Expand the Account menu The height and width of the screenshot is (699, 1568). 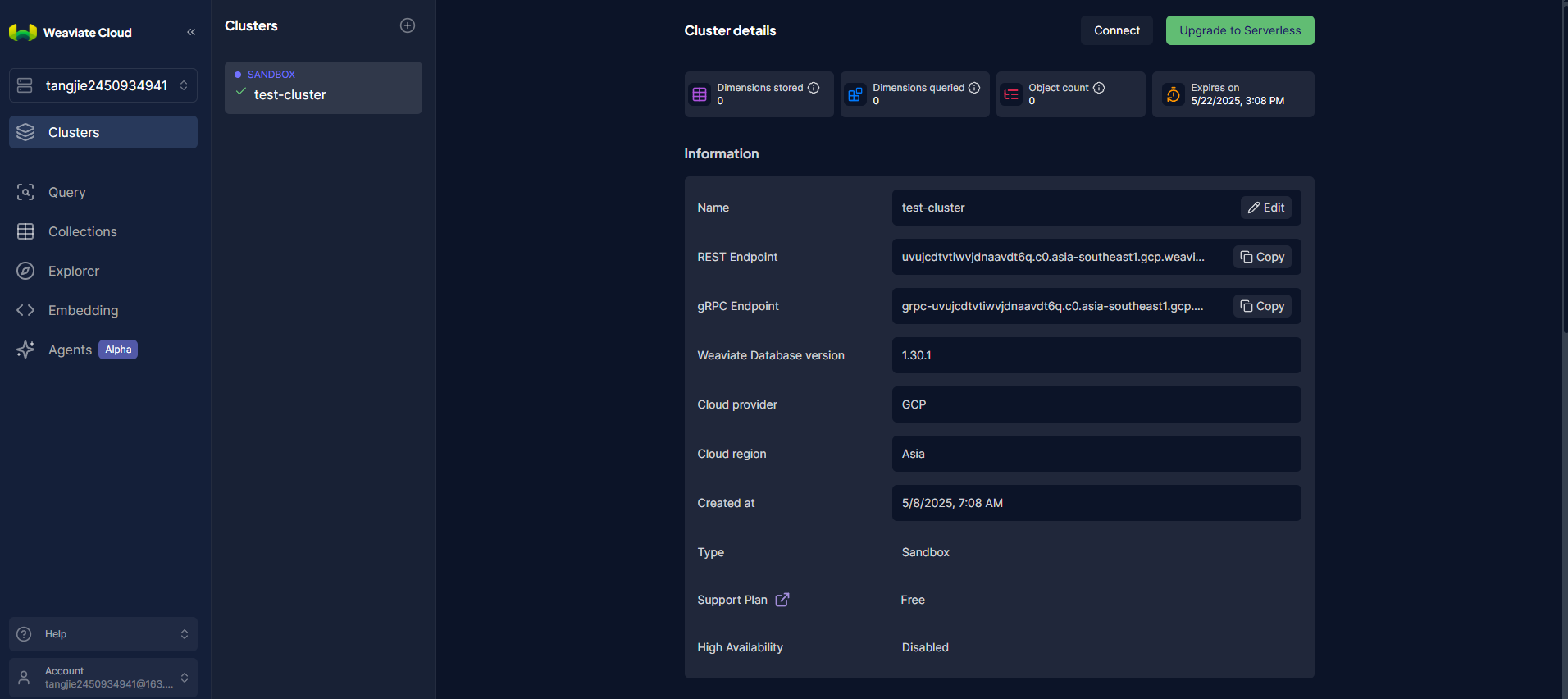pyautogui.click(x=103, y=678)
